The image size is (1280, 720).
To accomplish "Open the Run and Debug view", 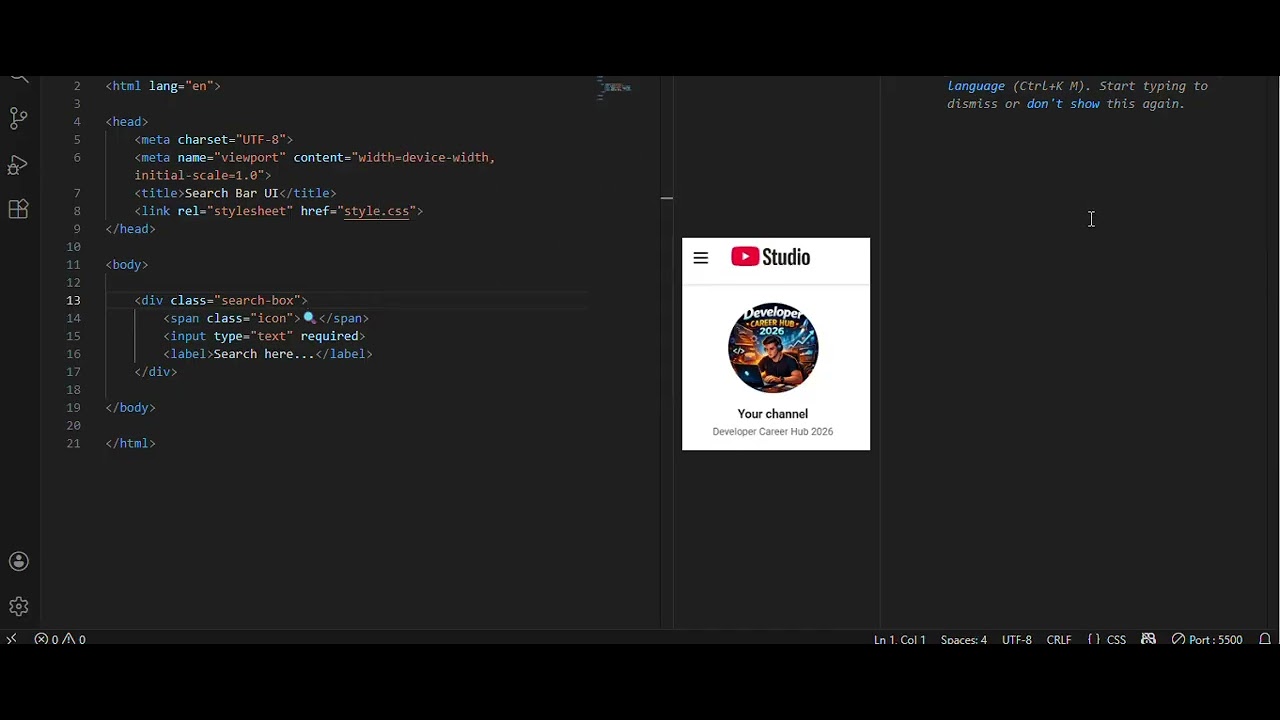I will point(18,164).
